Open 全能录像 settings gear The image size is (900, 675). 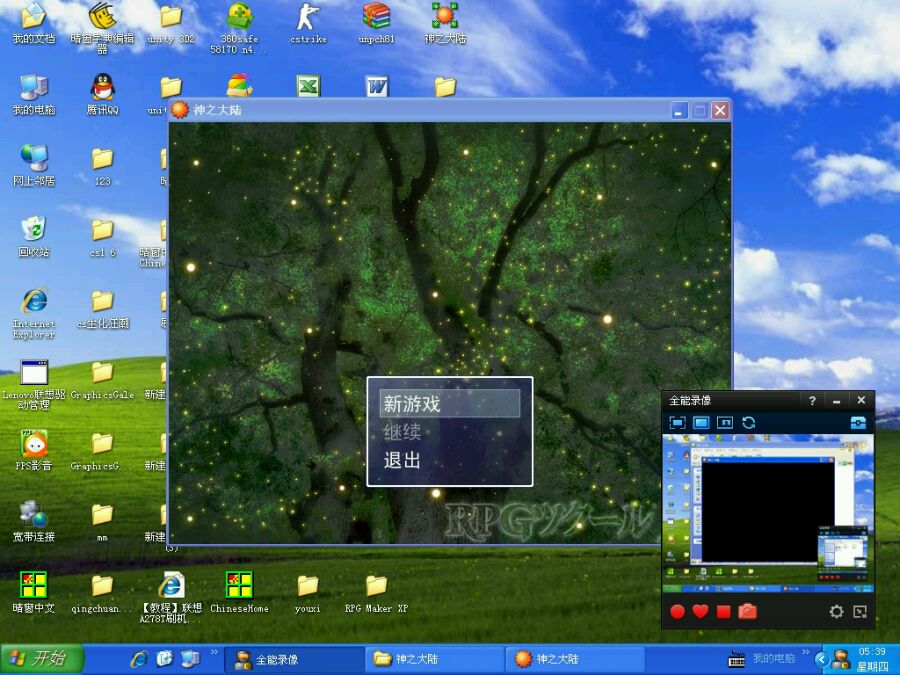(836, 612)
